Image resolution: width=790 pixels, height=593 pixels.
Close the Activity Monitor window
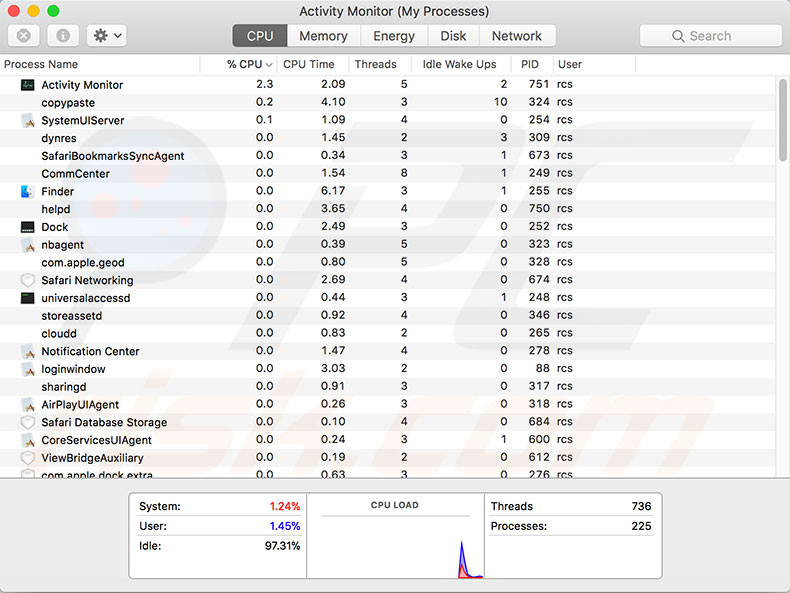(x=14, y=11)
